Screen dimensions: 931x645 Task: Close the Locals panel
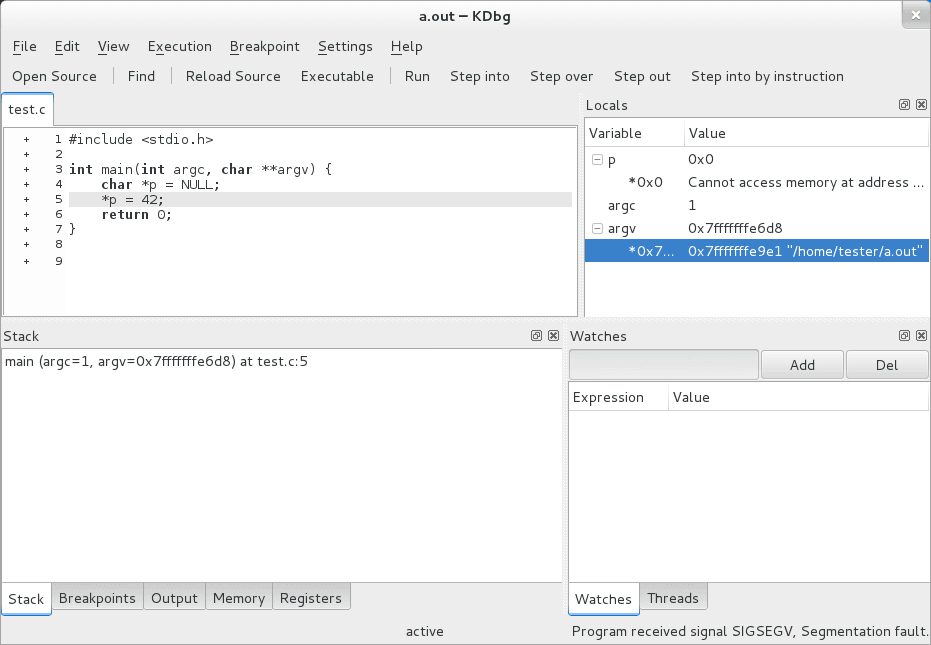coord(921,105)
